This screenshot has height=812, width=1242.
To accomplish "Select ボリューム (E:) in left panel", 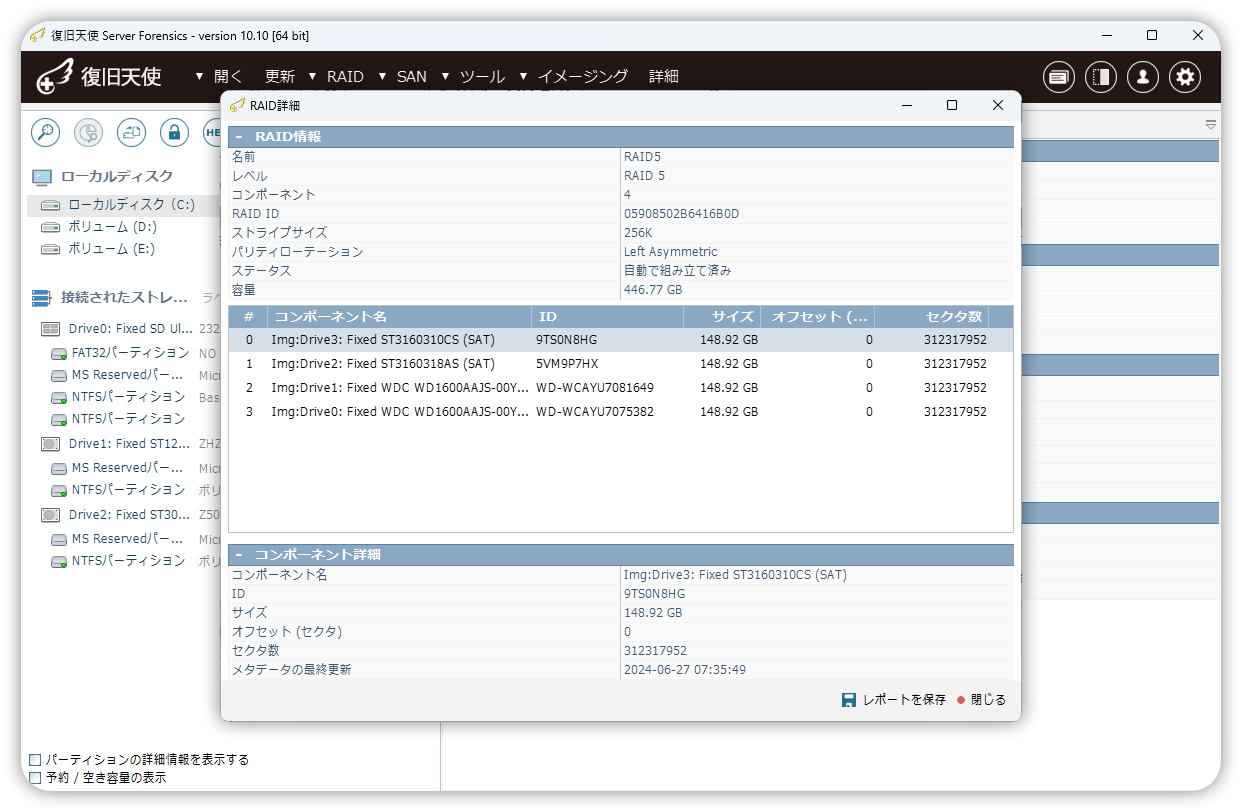I will [112, 250].
